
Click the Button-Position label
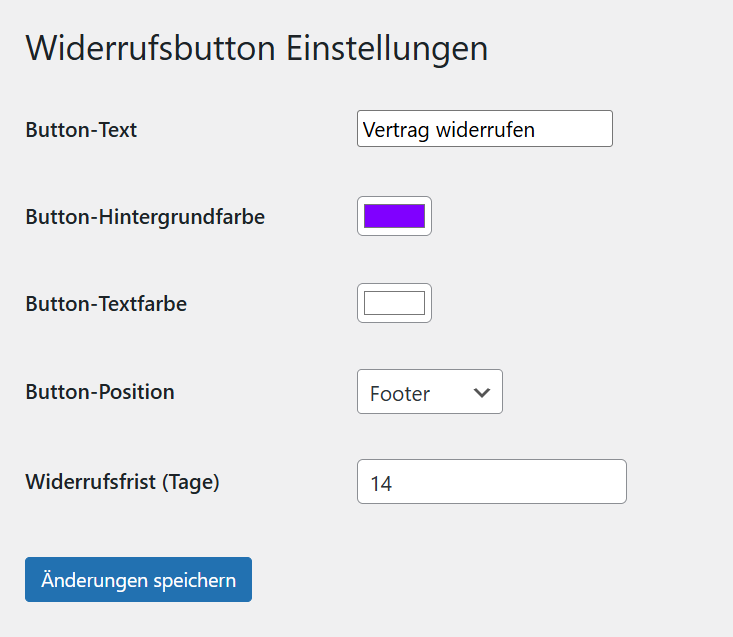coord(100,392)
